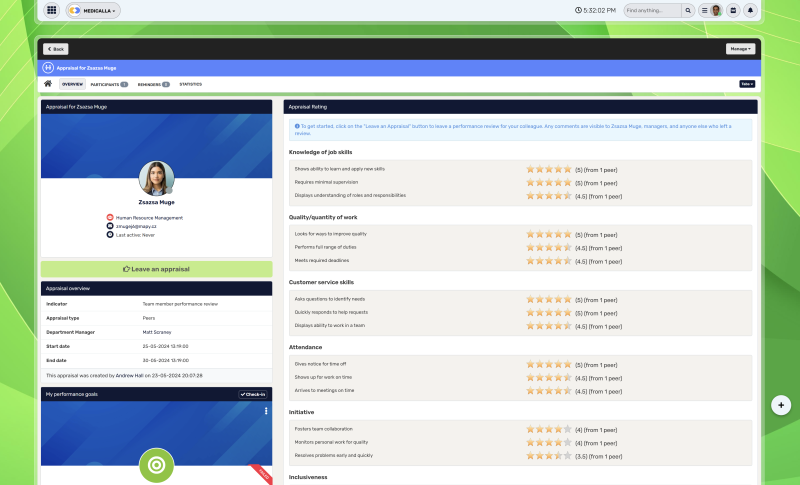This screenshot has height=485, width=800.
Task: Switch to the Participants tab
Action: pos(109,85)
